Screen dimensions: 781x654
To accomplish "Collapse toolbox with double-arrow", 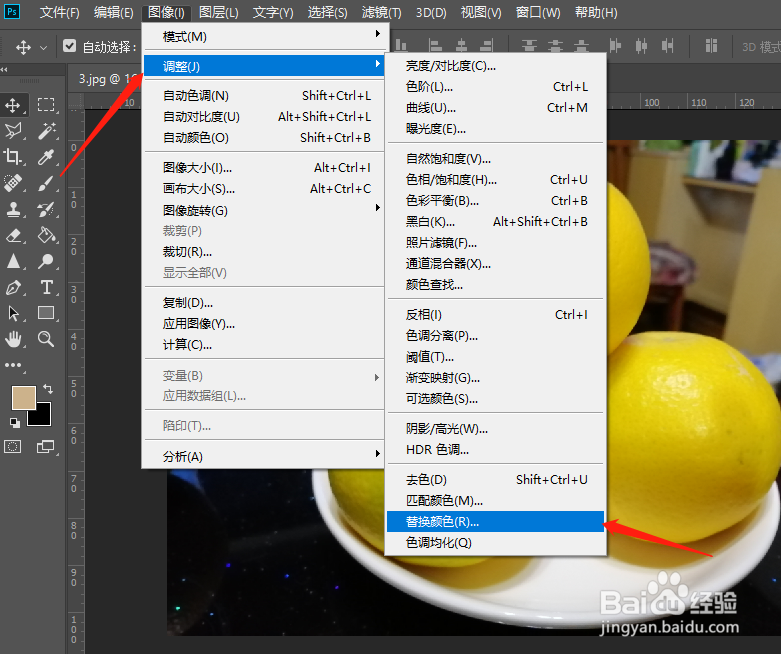I will tap(4, 70).
